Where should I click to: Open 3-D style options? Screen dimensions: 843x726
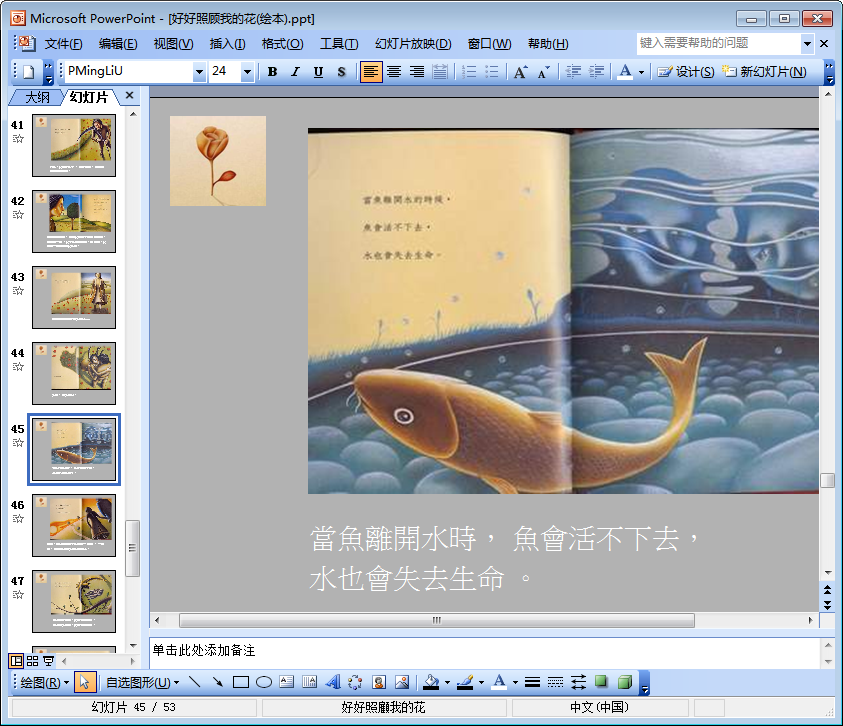click(x=625, y=682)
